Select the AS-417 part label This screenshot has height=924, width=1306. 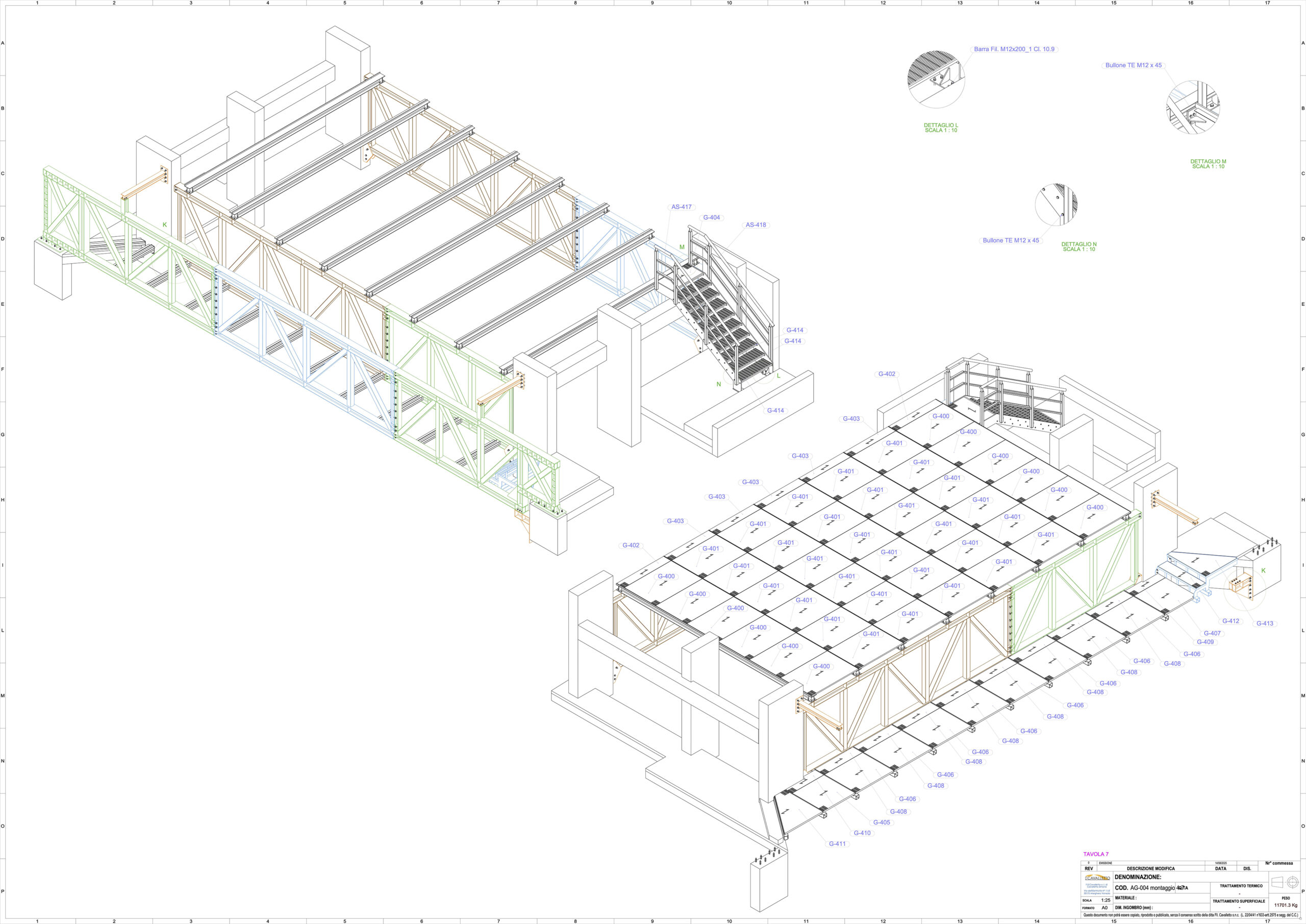(x=681, y=207)
